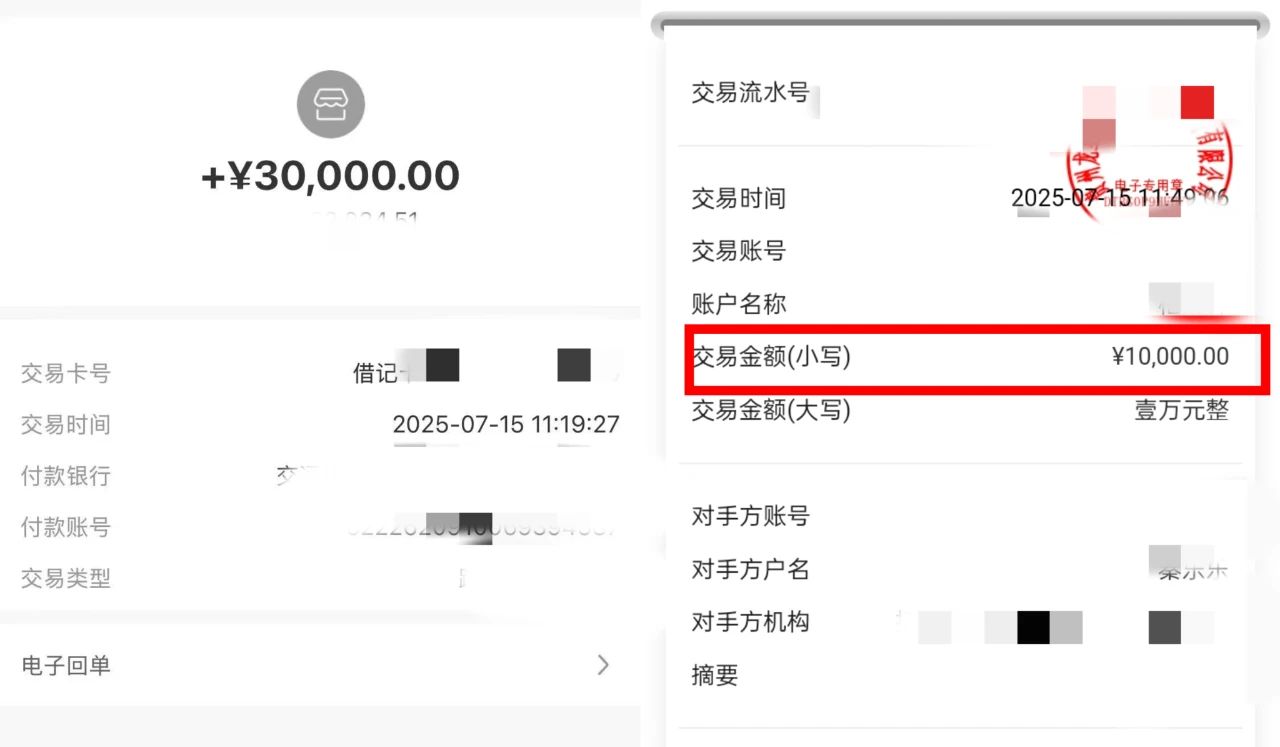Tap the 对手方账号 label
Image resolution: width=1280 pixels, height=747 pixels.
(x=750, y=517)
